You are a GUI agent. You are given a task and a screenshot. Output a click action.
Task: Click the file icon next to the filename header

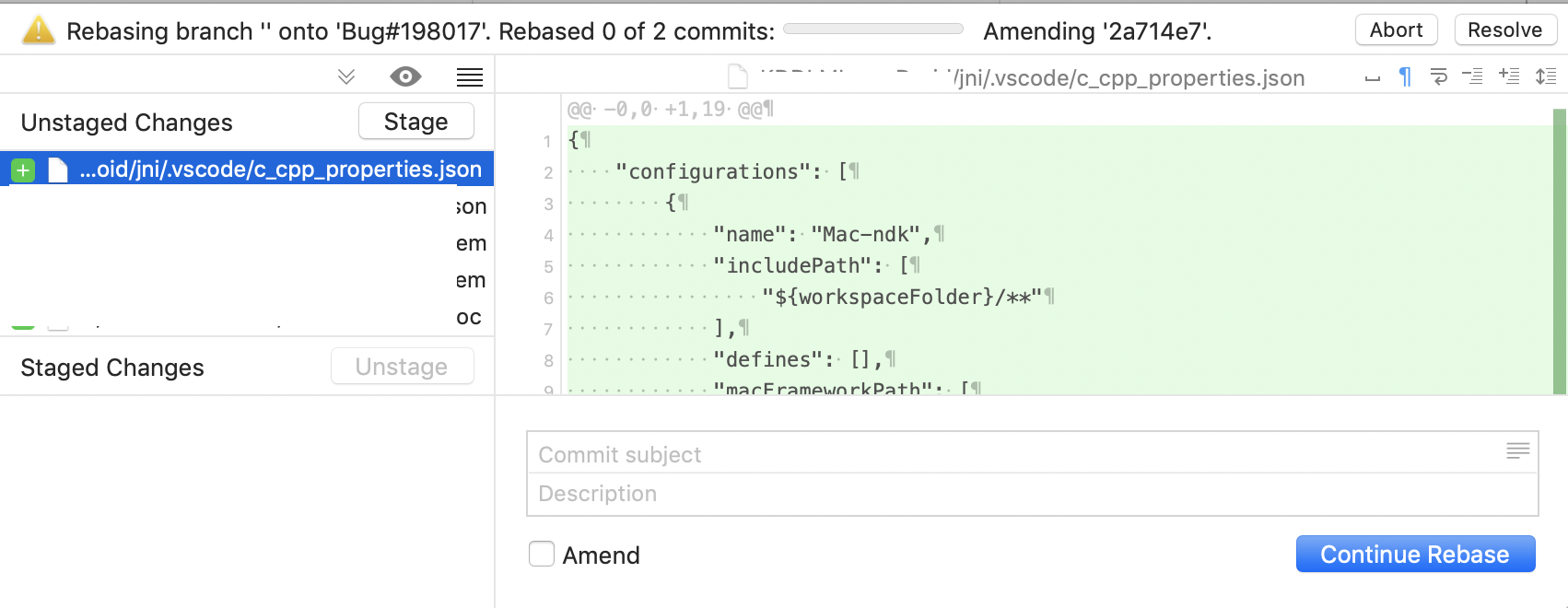pos(736,76)
